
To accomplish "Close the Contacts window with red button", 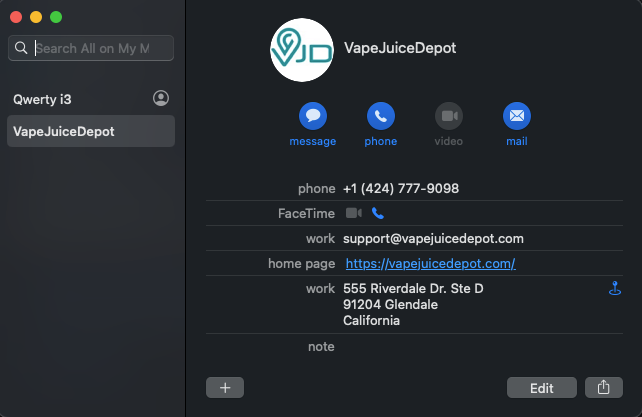I will click(x=16, y=17).
